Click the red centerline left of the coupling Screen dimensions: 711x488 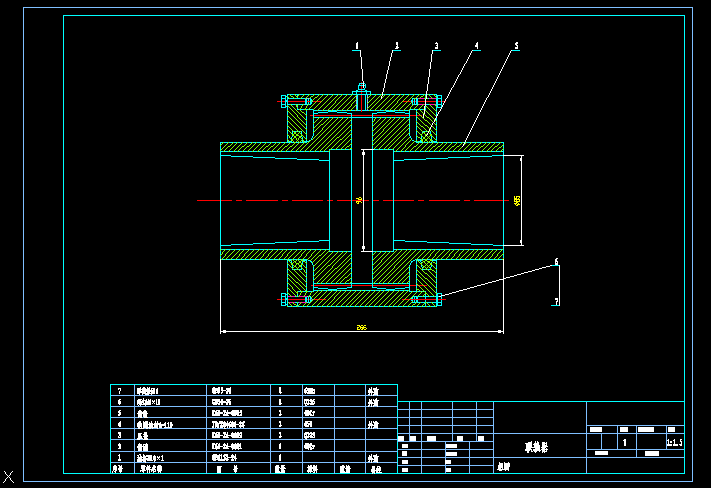click(x=208, y=201)
